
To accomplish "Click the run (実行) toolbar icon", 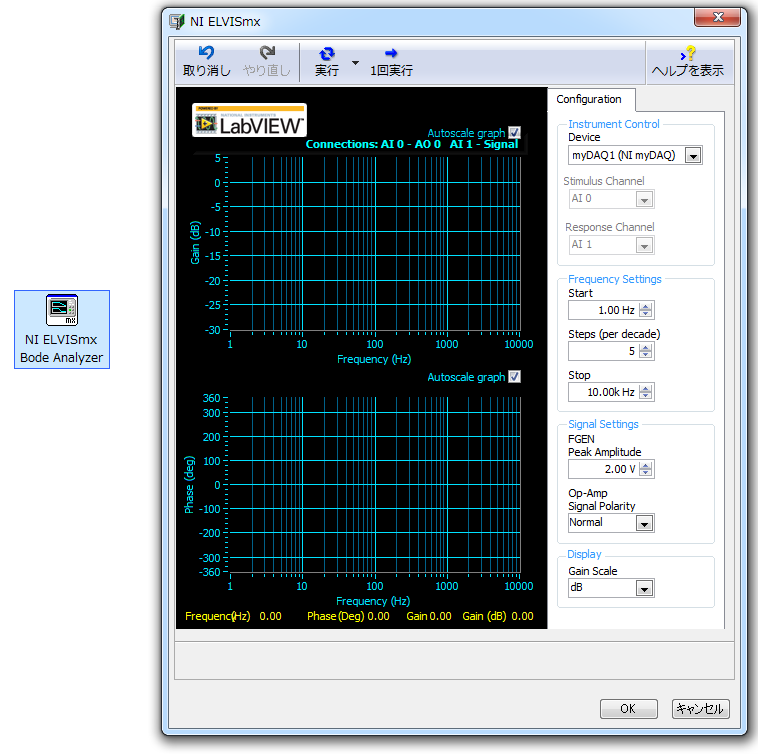I will (x=327, y=53).
